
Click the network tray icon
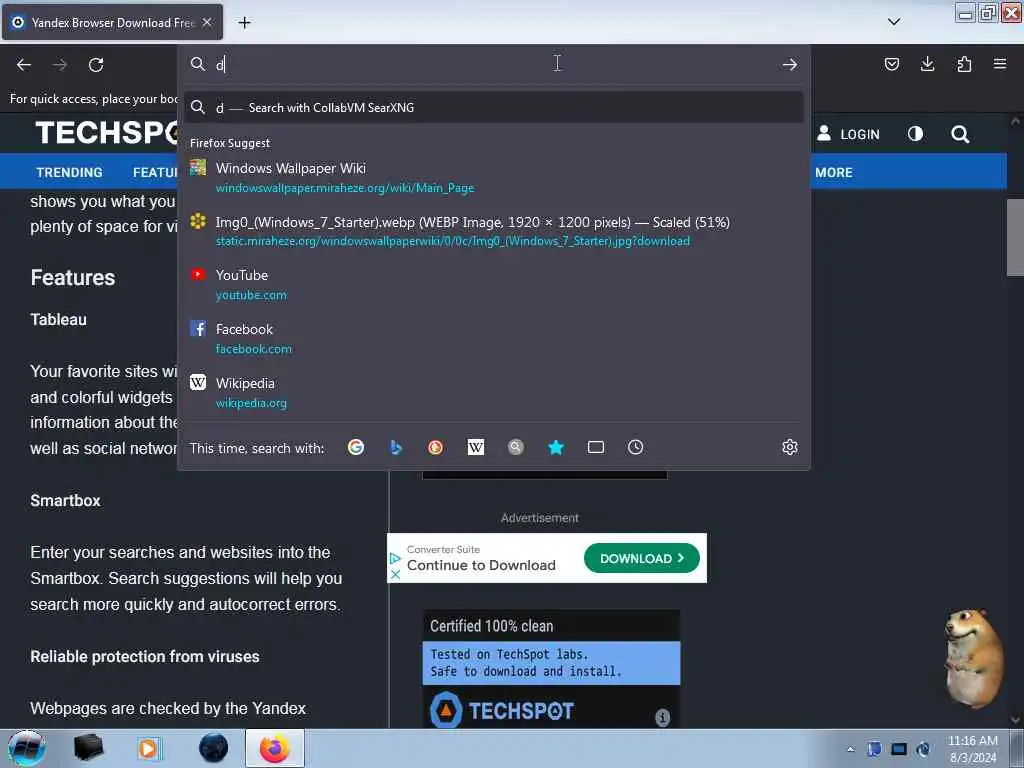[x=899, y=749]
